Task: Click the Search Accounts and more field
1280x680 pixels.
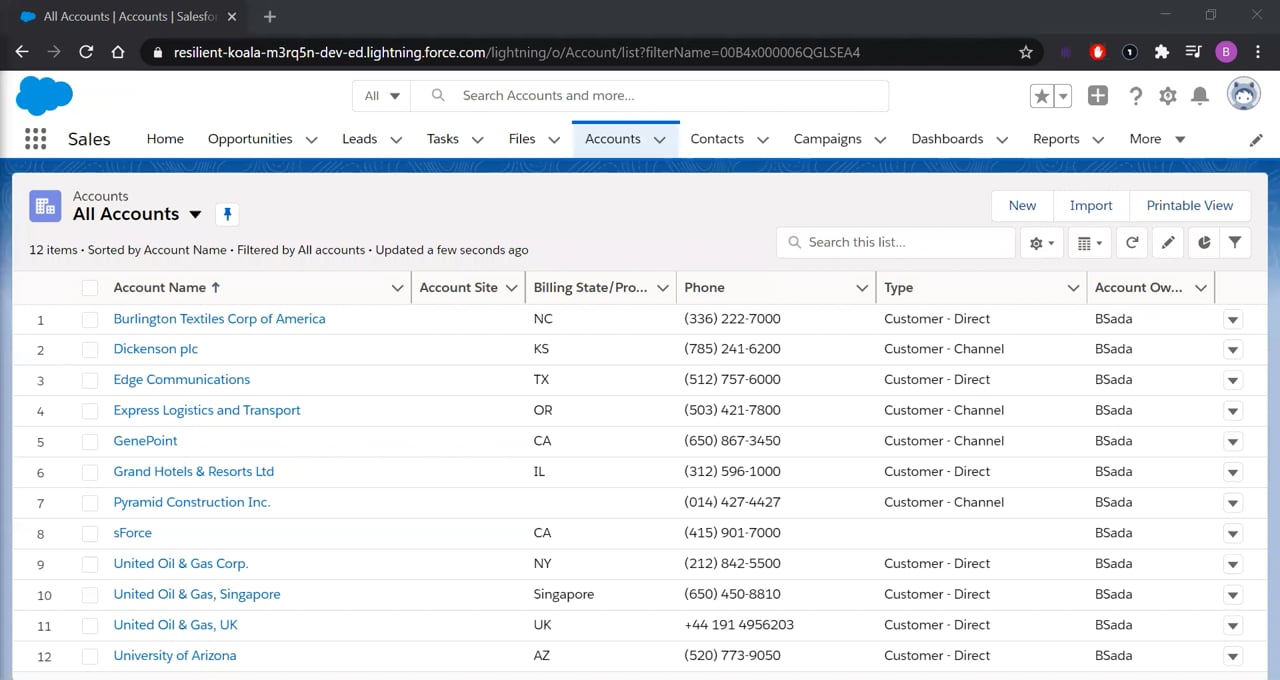Action: (x=650, y=96)
